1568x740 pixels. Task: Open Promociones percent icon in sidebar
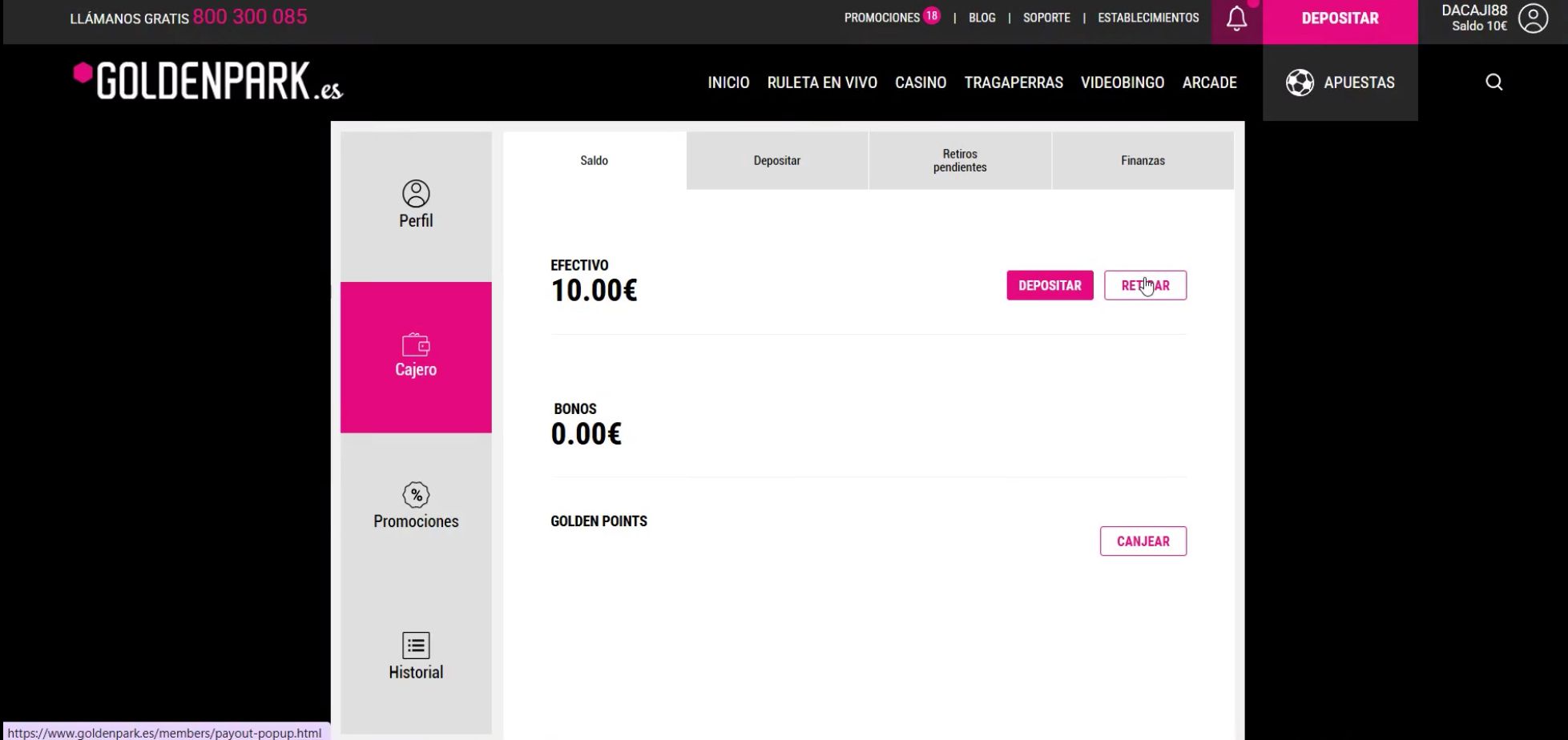(x=416, y=495)
